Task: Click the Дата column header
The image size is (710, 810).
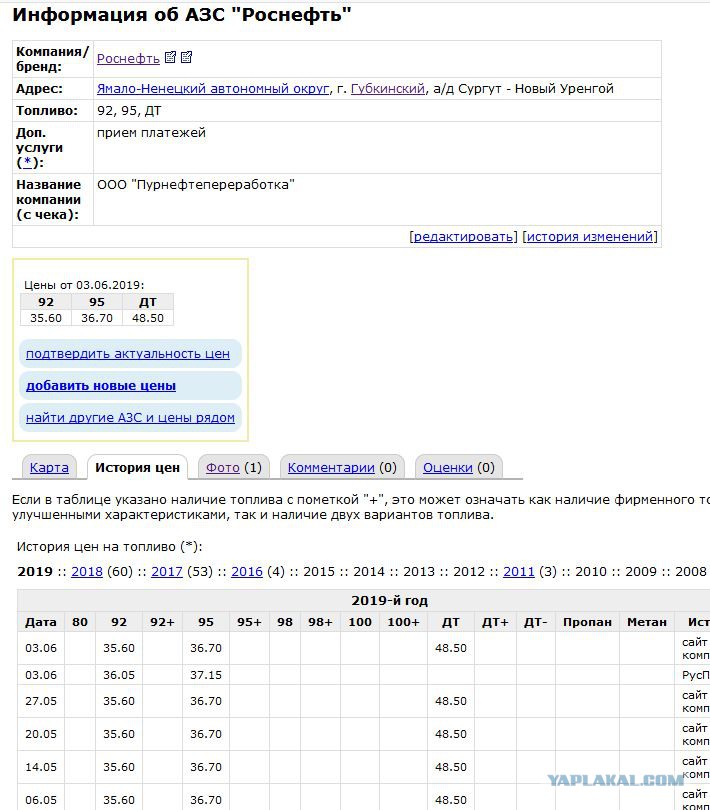Action: 41,622
